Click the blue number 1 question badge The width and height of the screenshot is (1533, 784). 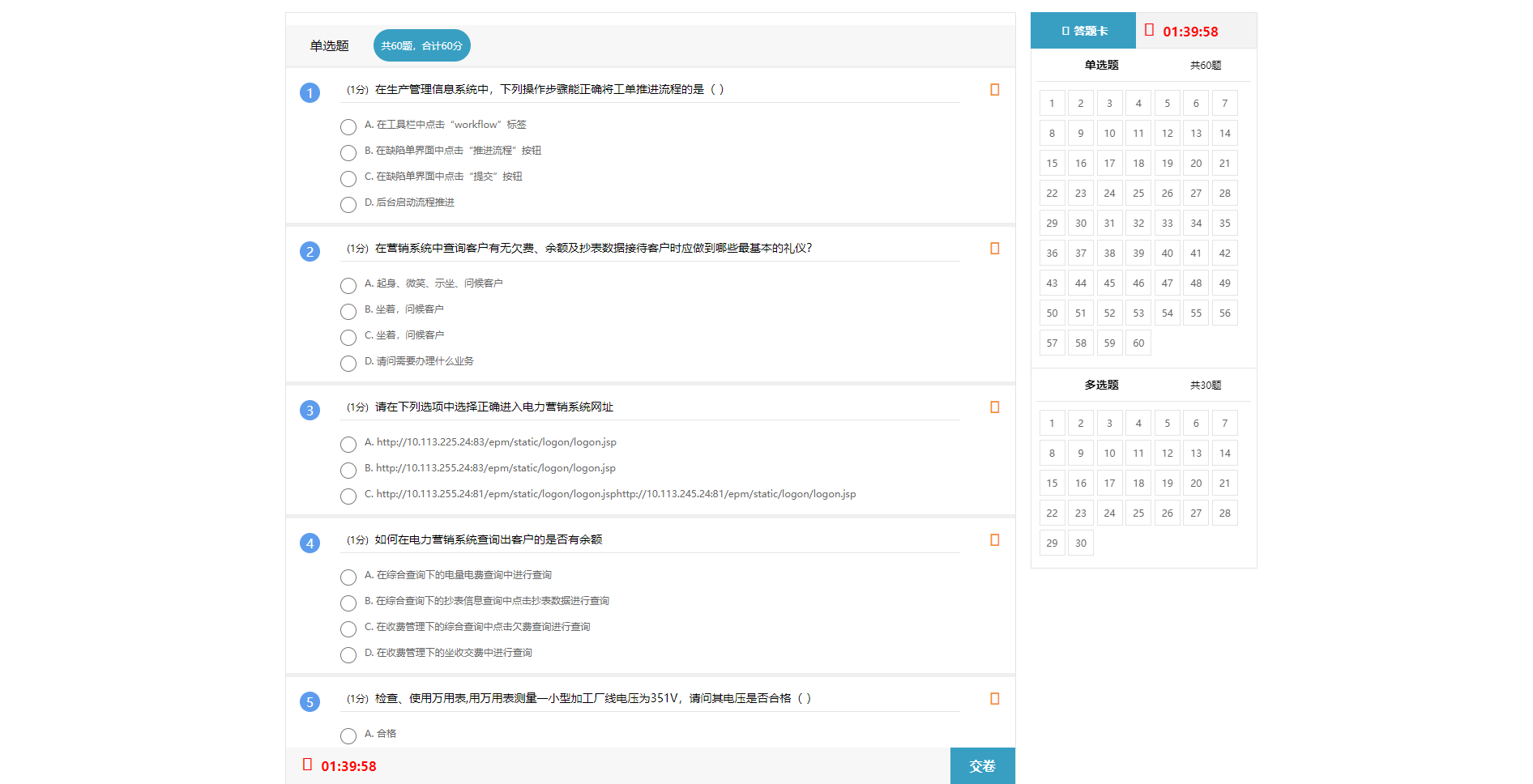[x=310, y=93]
